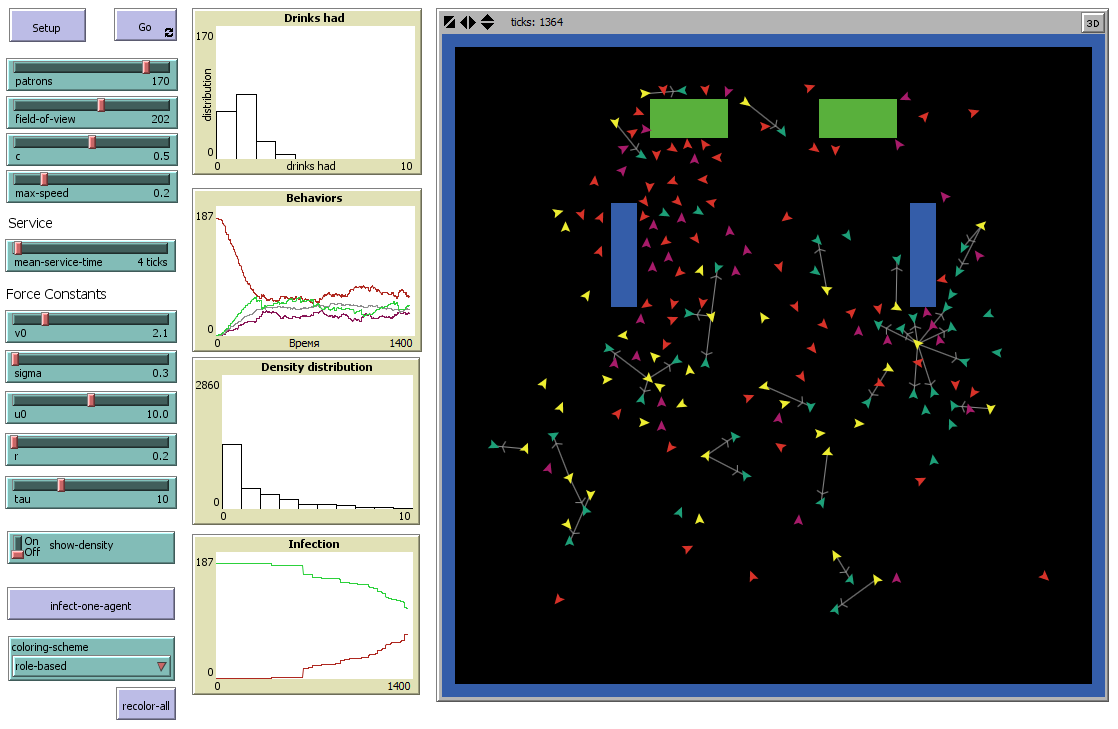Image resolution: width=1118 pixels, height=729 pixels.
Task: Click the diagonal resize icon in view toolbar
Action: (x=450, y=22)
